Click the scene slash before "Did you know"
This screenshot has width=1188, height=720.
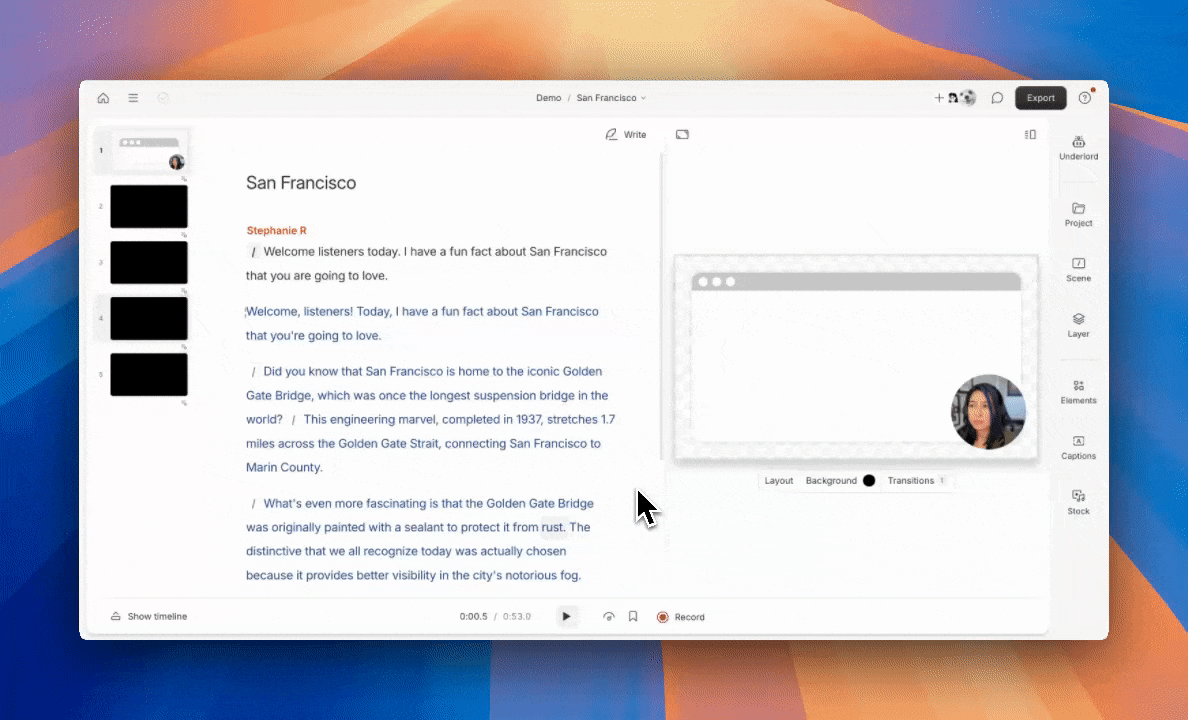(253, 371)
